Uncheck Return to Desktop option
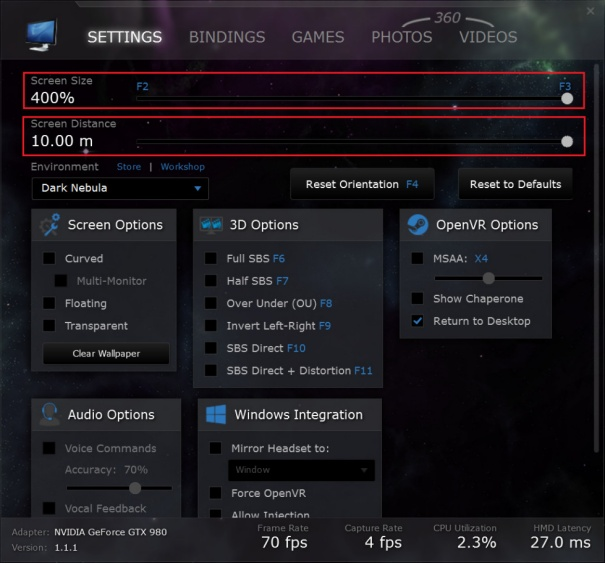Screen dimensions: 605x564 418,321
